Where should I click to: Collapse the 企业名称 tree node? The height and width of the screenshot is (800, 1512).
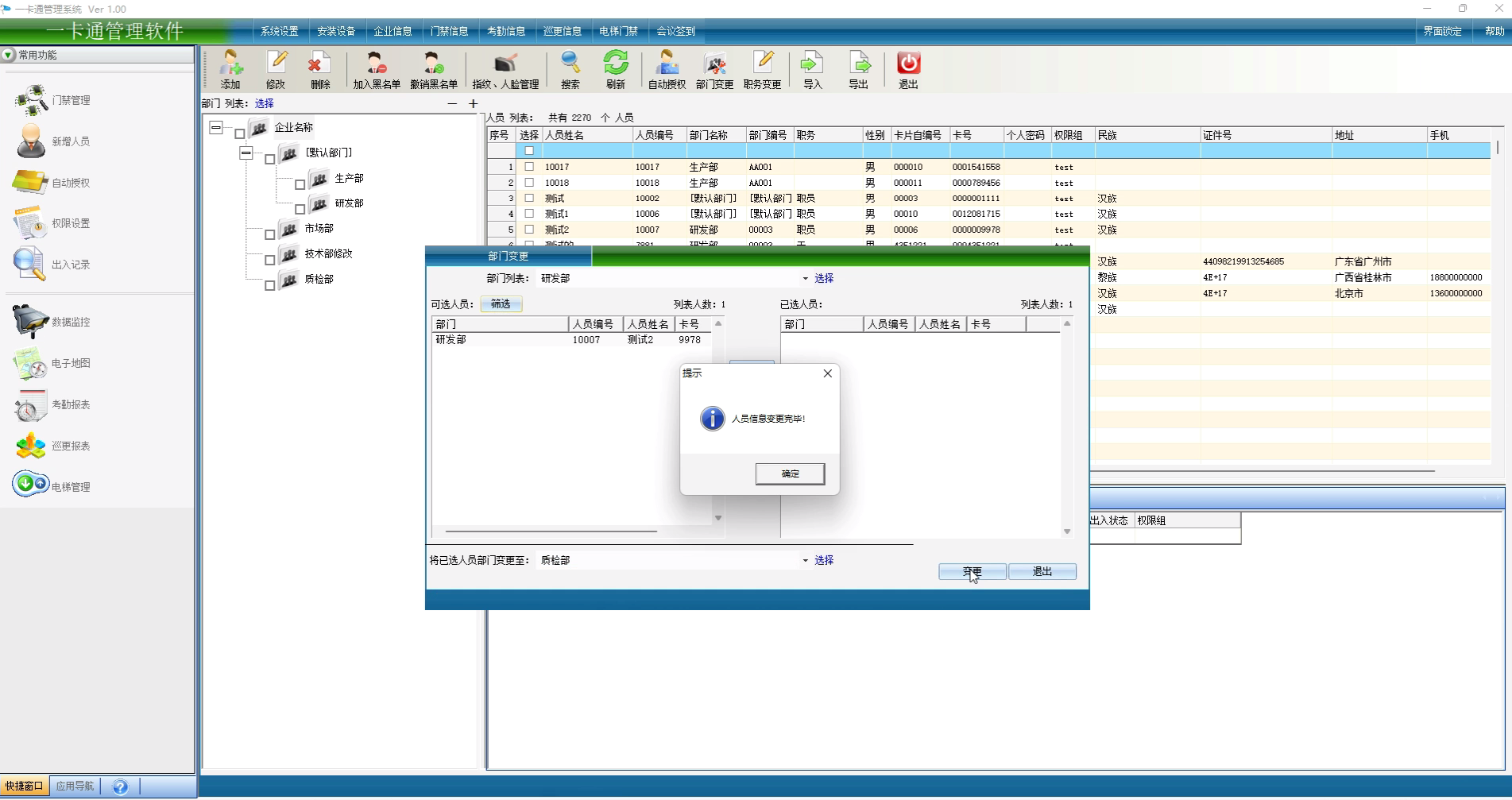pos(216,127)
